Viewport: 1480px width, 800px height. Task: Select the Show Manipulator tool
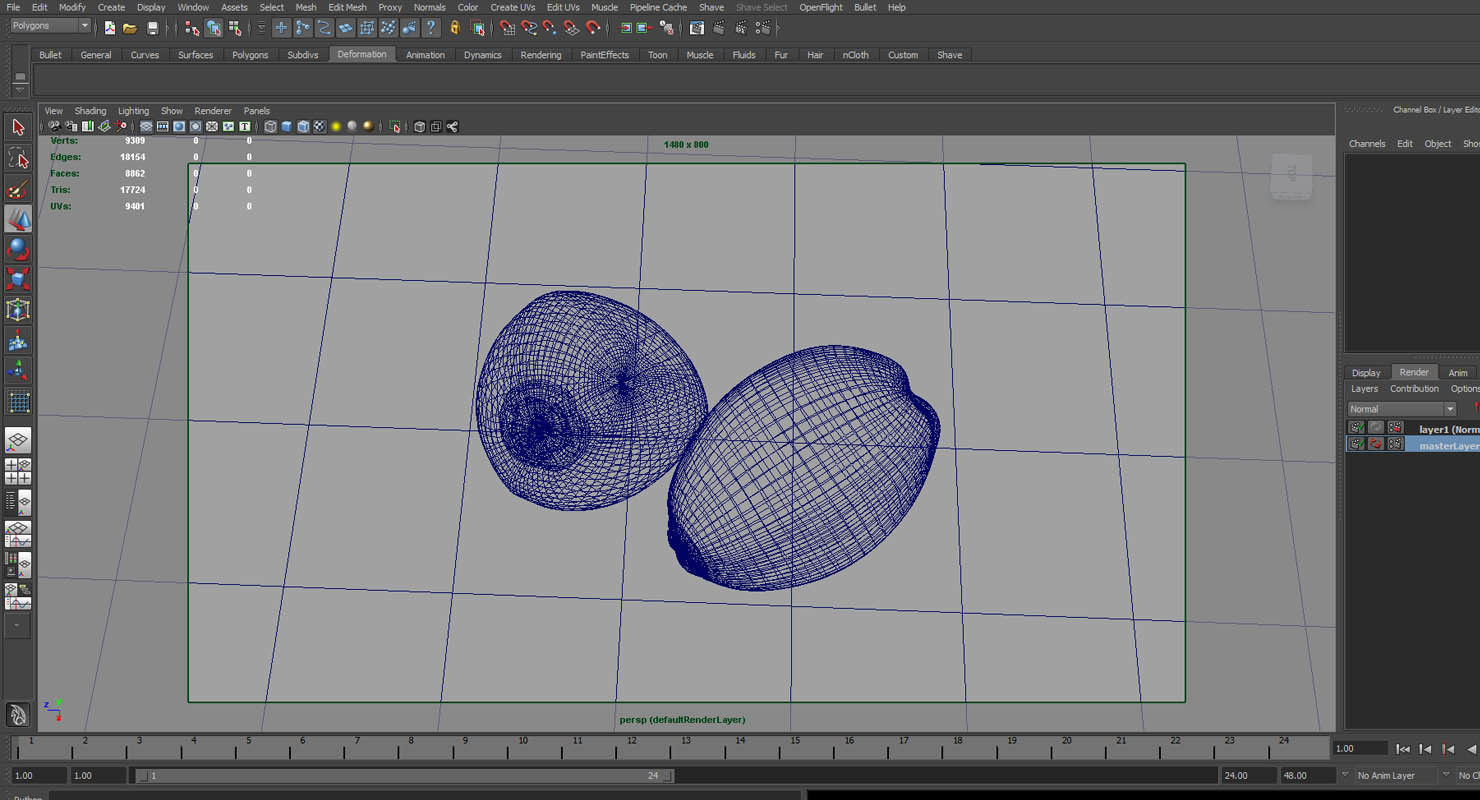point(18,371)
